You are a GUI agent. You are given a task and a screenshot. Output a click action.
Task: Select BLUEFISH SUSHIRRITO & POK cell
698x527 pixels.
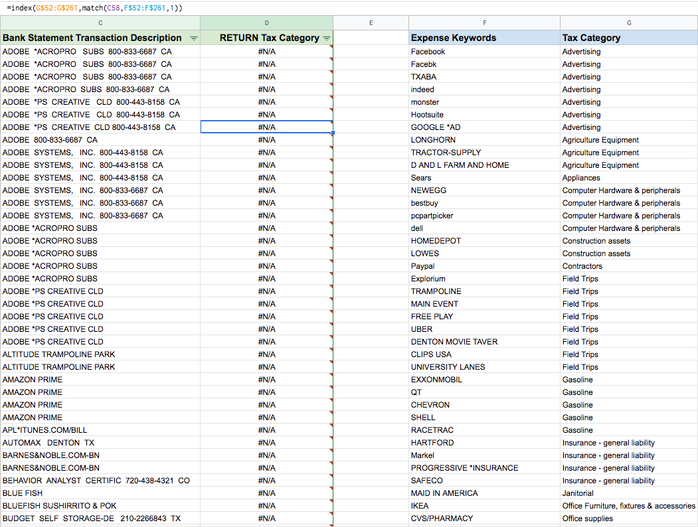(100, 506)
